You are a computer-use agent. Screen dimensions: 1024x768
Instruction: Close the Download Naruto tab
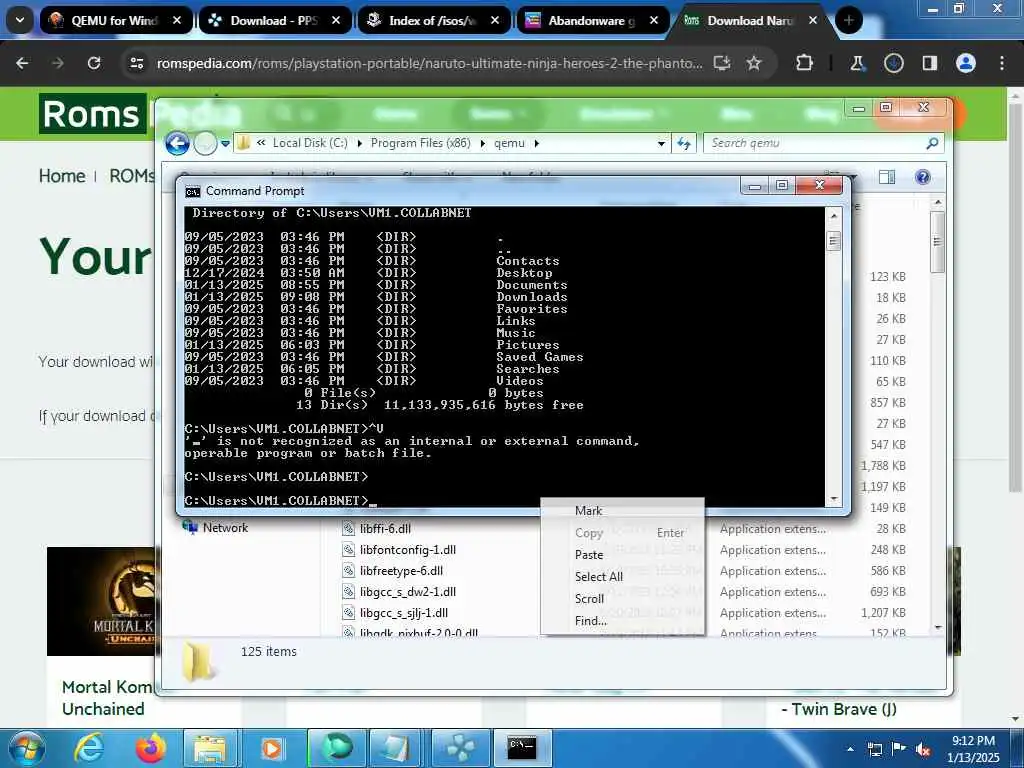pyautogui.click(x=813, y=20)
